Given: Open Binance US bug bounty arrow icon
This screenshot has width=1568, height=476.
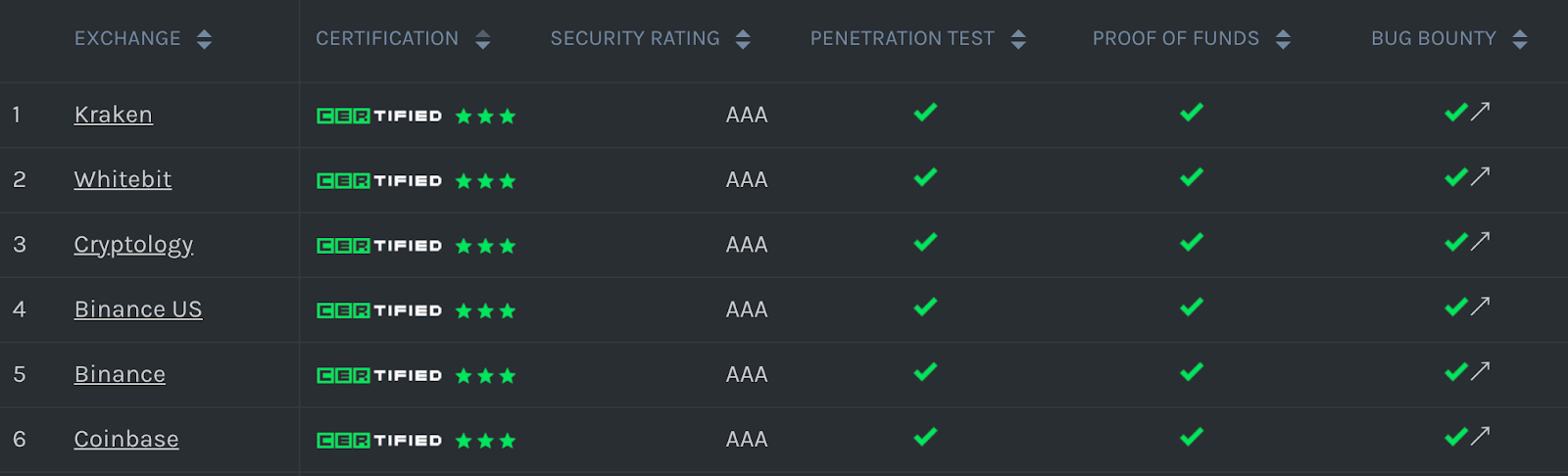Looking at the screenshot, I should pos(1480,307).
